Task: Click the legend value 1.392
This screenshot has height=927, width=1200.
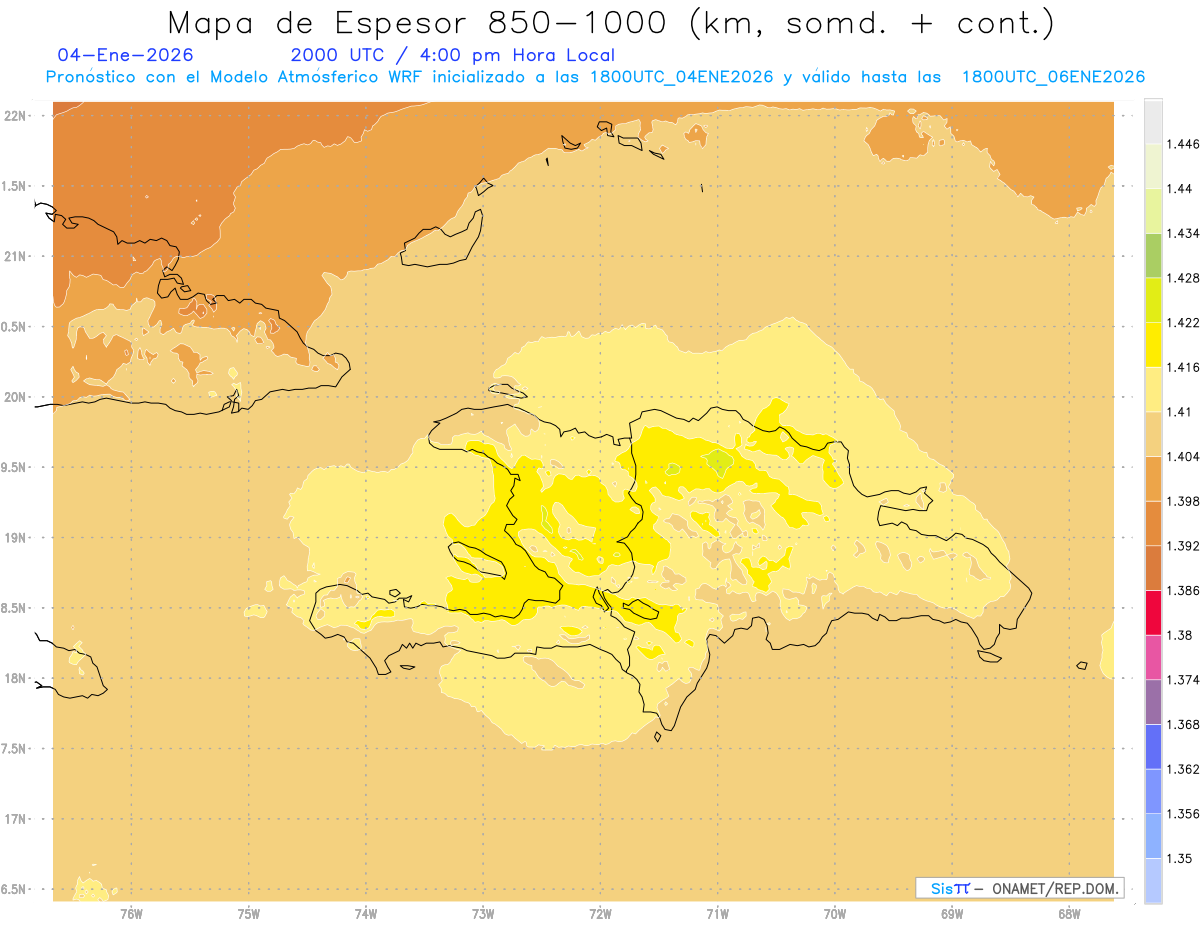Action: (x=1183, y=546)
